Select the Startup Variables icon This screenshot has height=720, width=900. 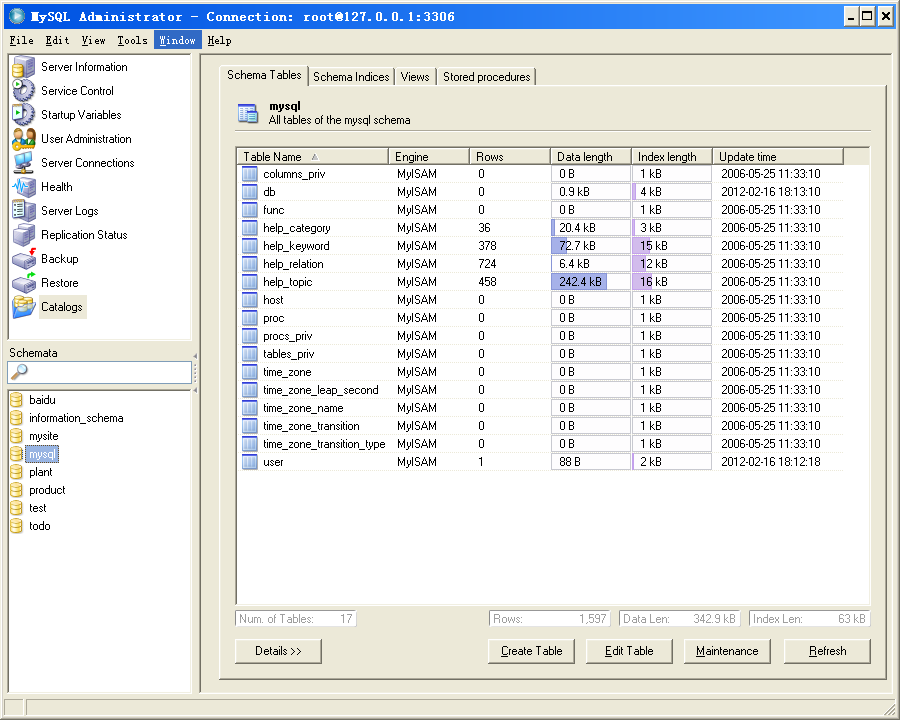click(x=24, y=115)
